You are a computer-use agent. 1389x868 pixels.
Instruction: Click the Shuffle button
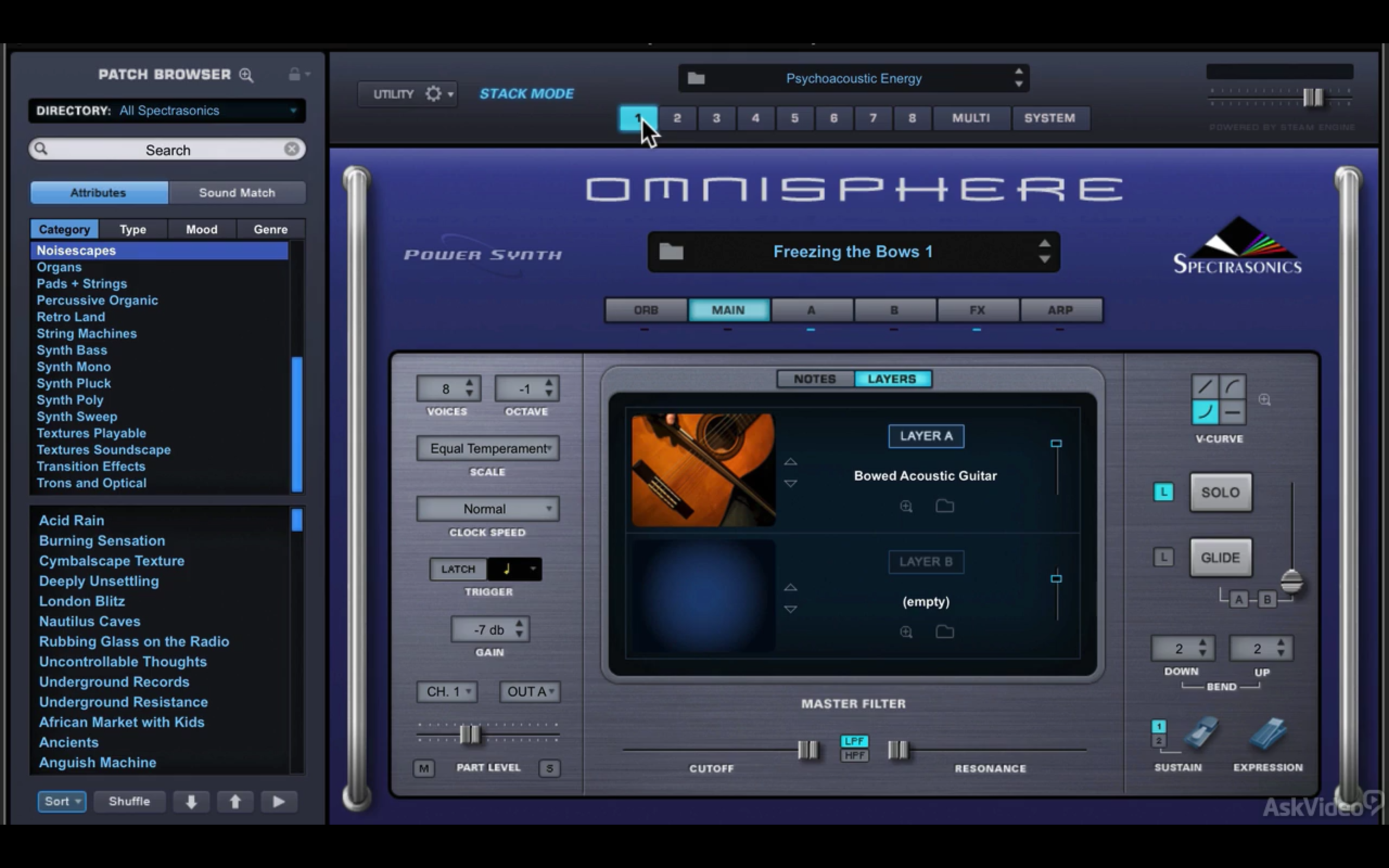point(129,801)
